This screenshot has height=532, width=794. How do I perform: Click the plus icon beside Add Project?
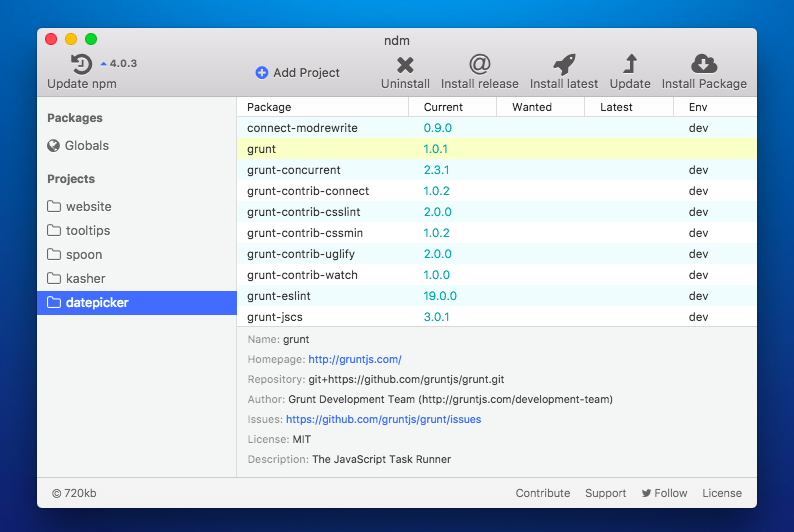click(x=262, y=73)
